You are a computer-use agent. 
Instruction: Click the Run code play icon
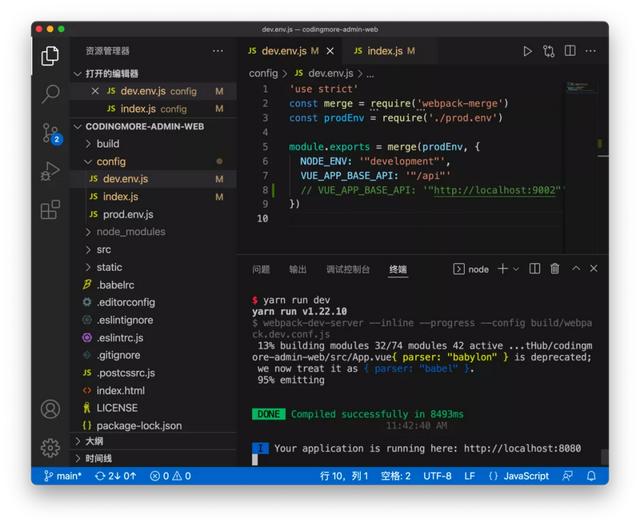click(527, 51)
